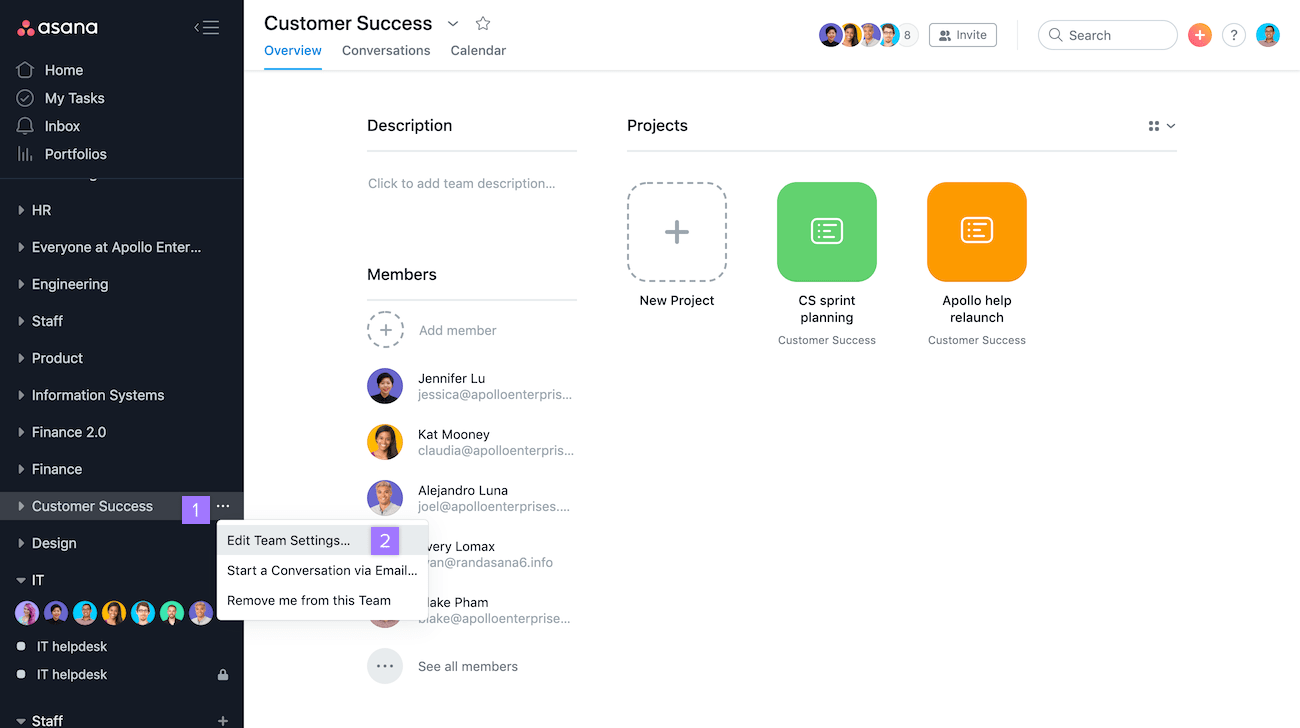
Task: Click the Invite button
Action: [x=962, y=35]
